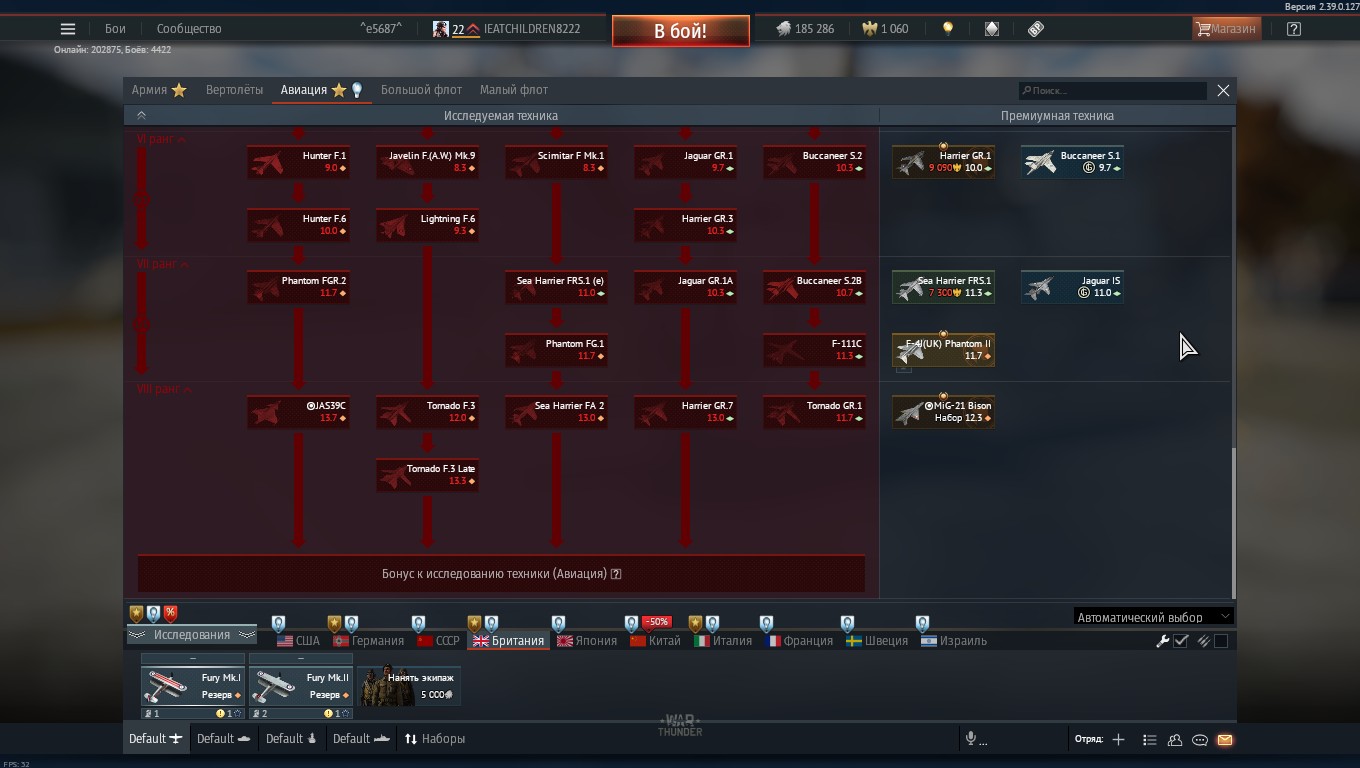Select the Fury Mk.I crew slot
1360x768 pixels.
193,686
